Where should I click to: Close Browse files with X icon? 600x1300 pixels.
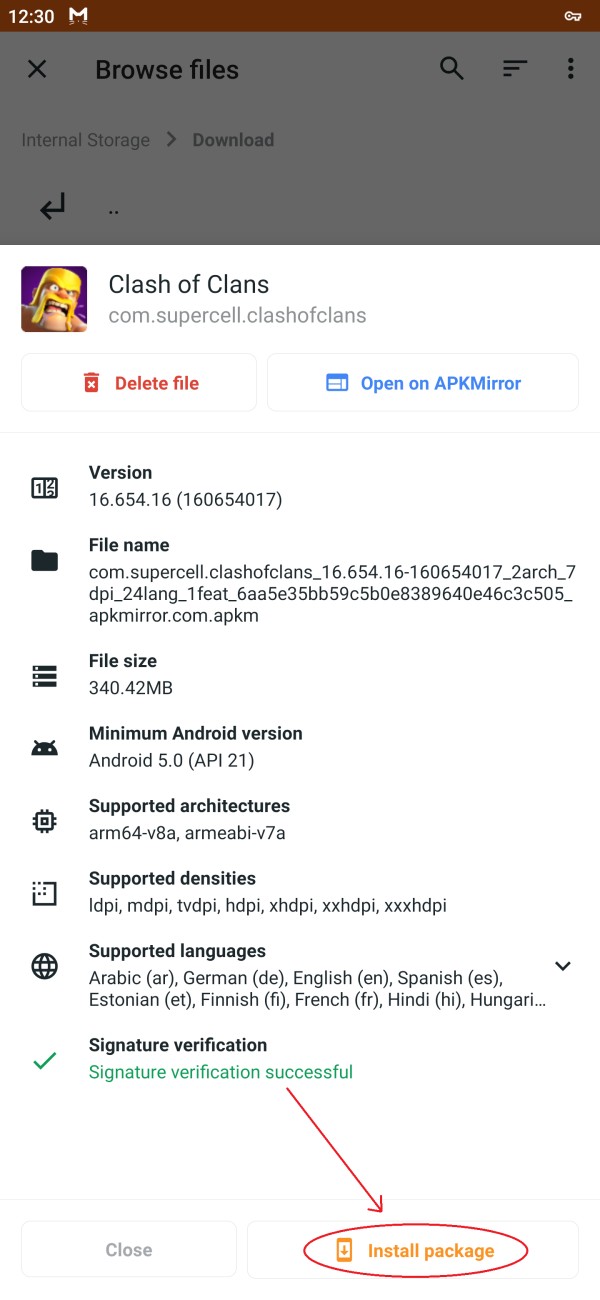point(37,69)
